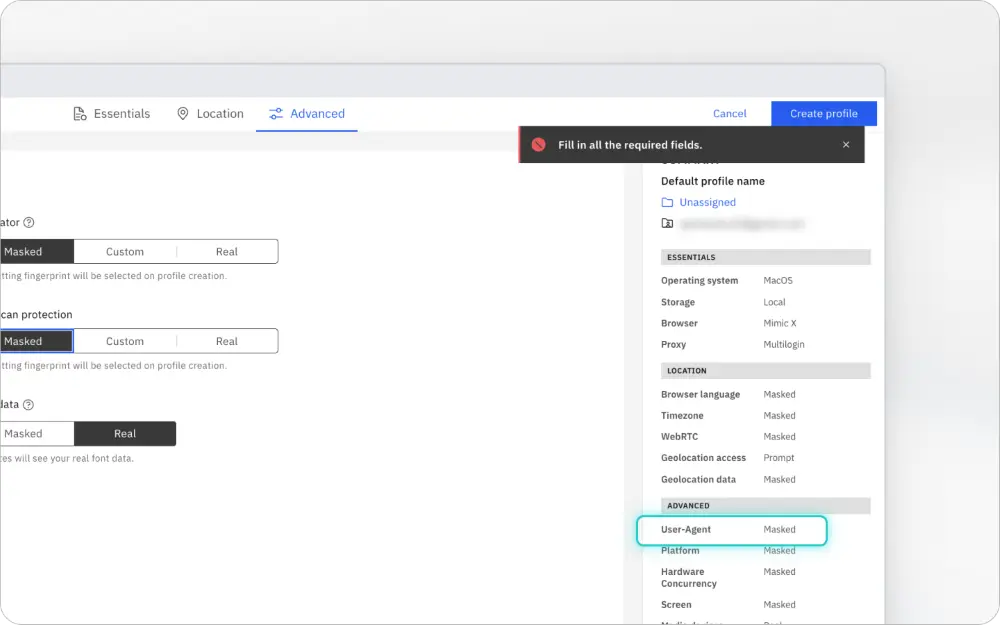Viewport: 1000px width, 625px height.
Task: Click the Create profile button
Action: (x=823, y=114)
